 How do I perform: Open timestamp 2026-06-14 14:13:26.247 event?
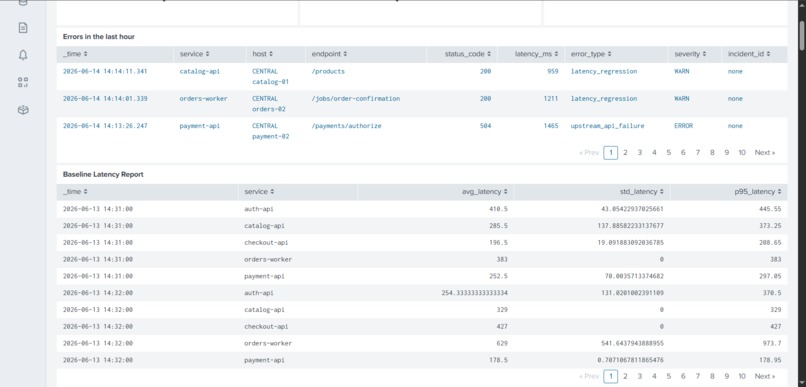pos(105,126)
